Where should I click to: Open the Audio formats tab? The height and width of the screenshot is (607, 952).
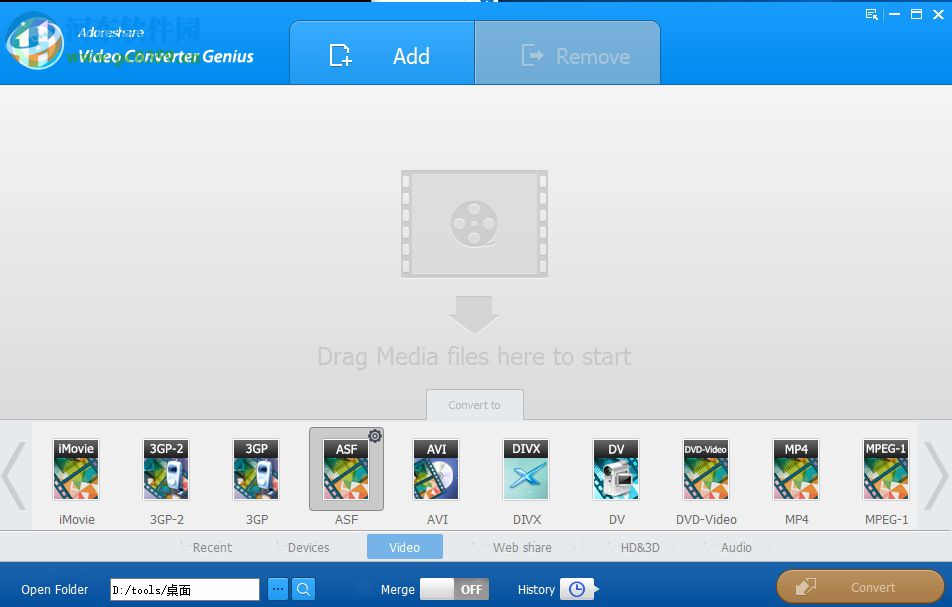736,547
